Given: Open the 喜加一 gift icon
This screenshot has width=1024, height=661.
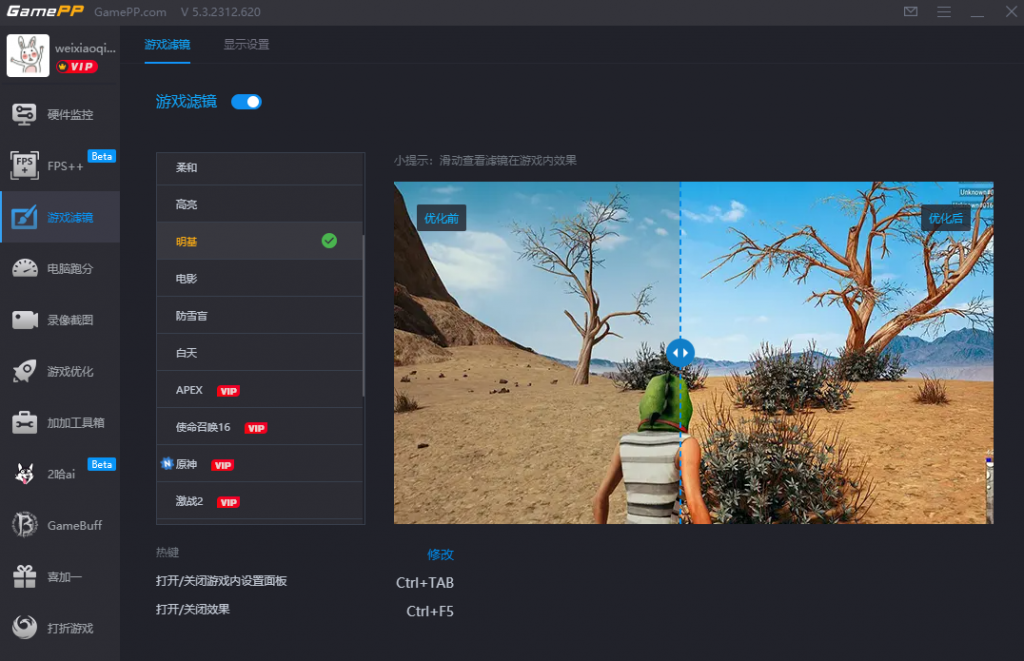Looking at the screenshot, I should point(24,577).
